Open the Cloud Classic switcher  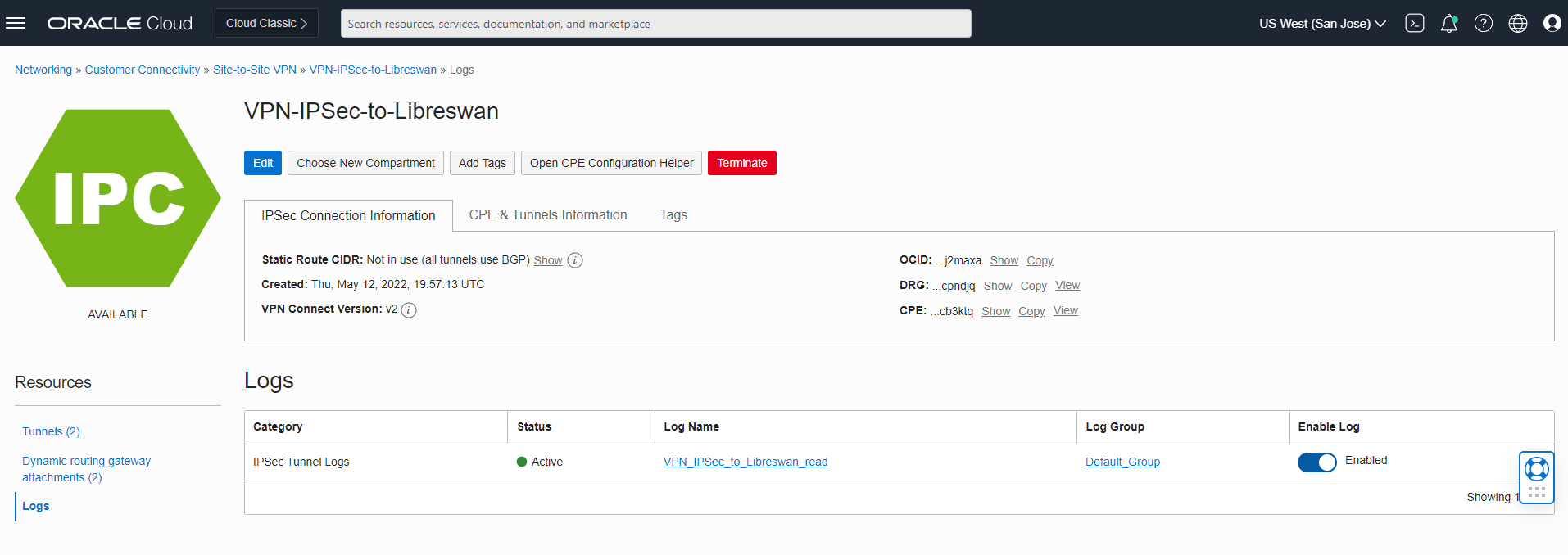[266, 23]
